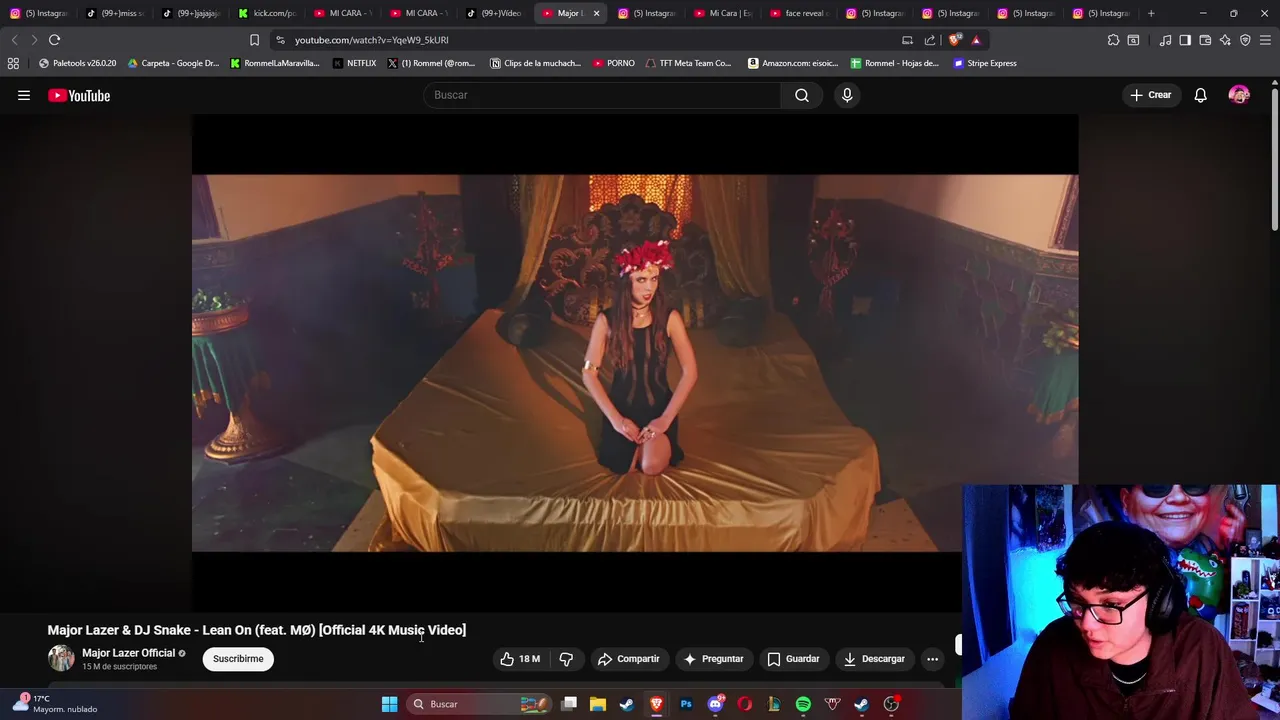Click the Descargar button
The width and height of the screenshot is (1280, 720).
[874, 659]
